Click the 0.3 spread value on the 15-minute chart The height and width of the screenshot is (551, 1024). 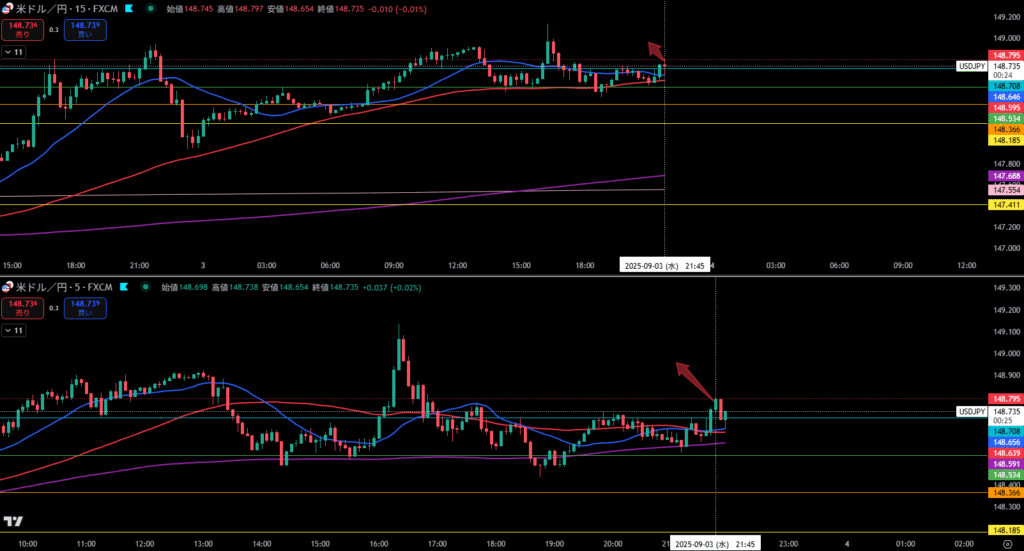pyautogui.click(x=54, y=30)
